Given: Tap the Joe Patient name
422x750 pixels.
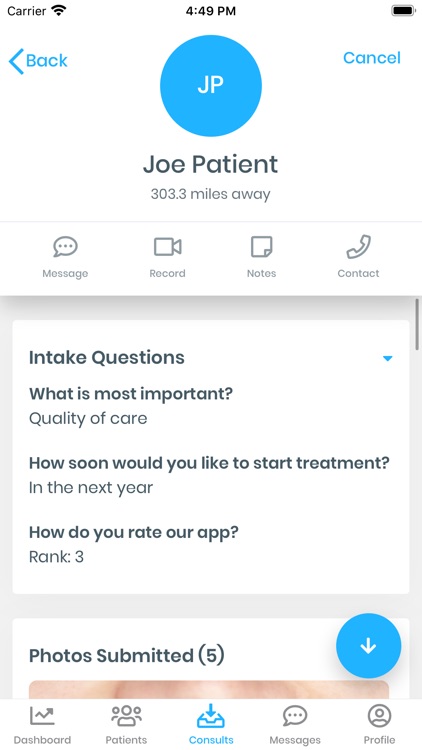Looking at the screenshot, I should (211, 165).
